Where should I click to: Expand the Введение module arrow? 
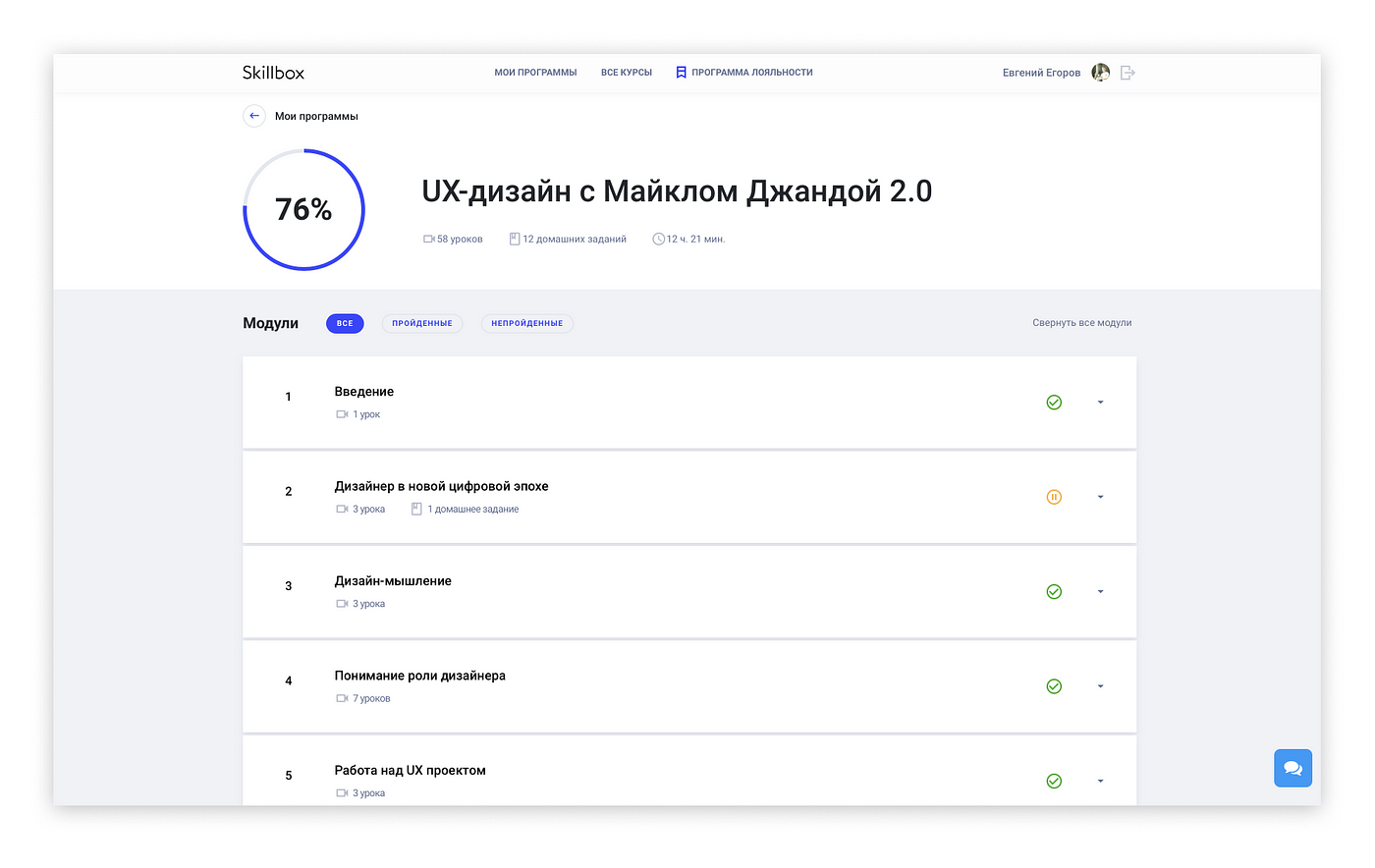[x=1100, y=403]
